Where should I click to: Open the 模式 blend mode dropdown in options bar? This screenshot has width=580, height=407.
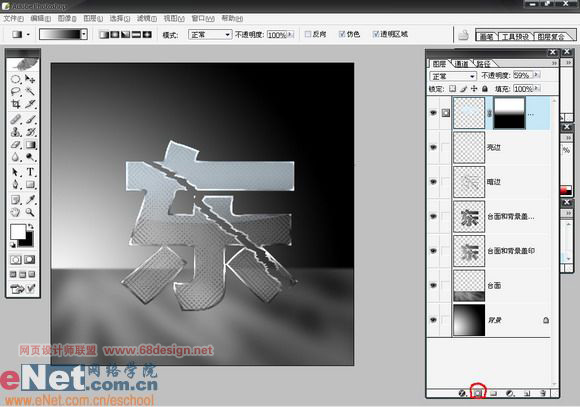(210, 35)
